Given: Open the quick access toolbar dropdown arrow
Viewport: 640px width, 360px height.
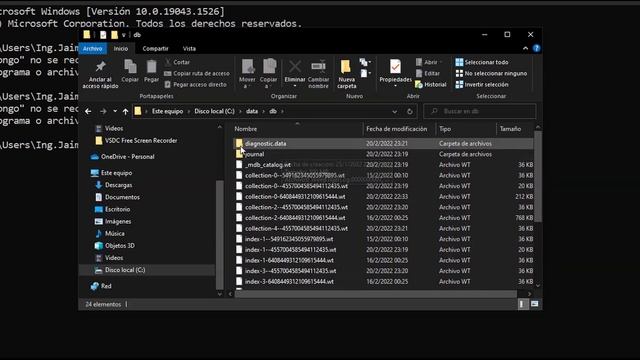Looking at the screenshot, I should click(124, 35).
